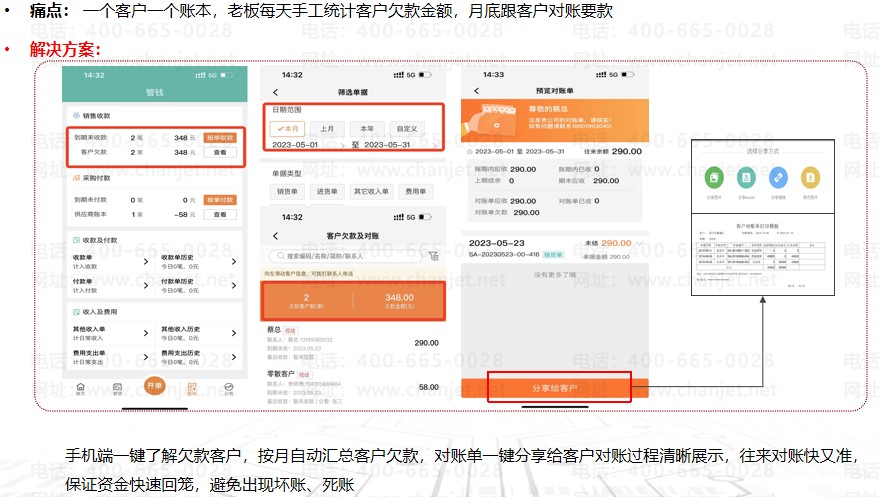Tap the -58 元 supplier balance value
This screenshot has width=881, height=497.
point(184,215)
